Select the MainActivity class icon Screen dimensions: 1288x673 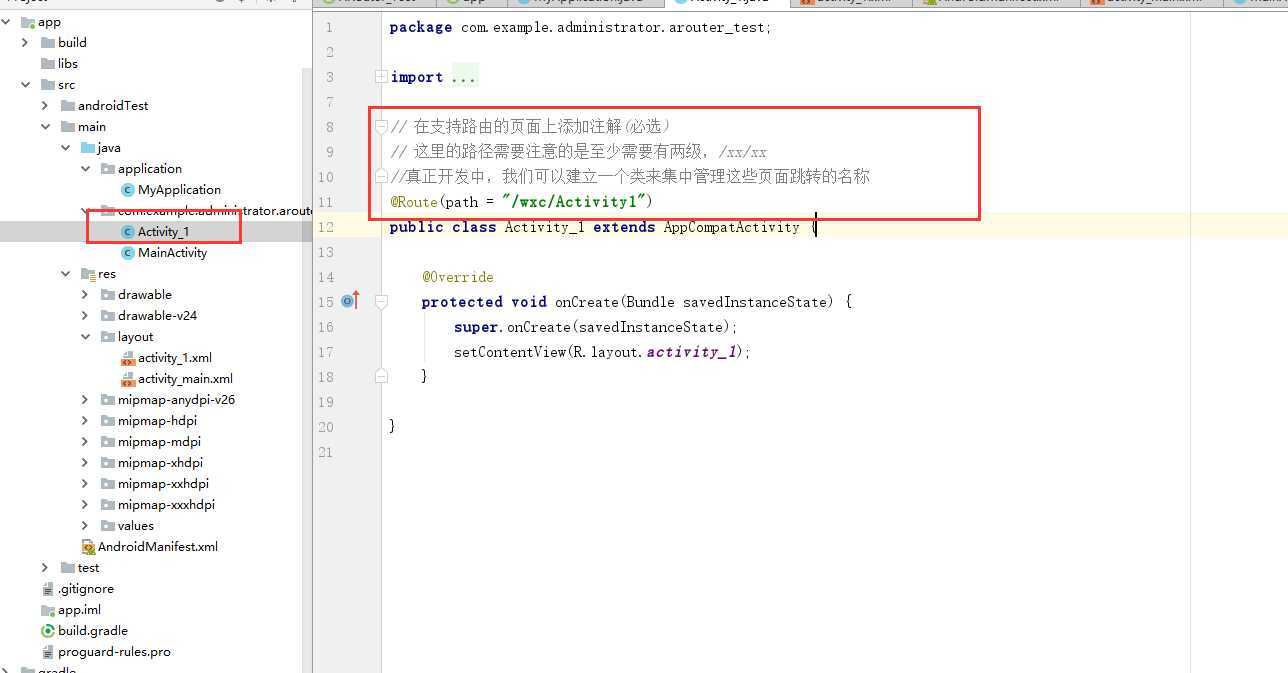127,253
